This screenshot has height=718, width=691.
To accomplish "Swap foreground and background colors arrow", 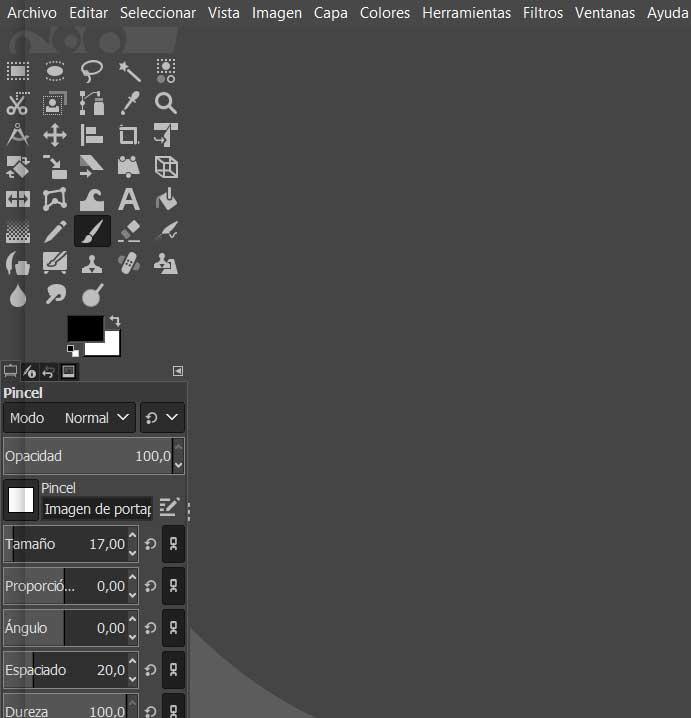I will coord(114,321).
